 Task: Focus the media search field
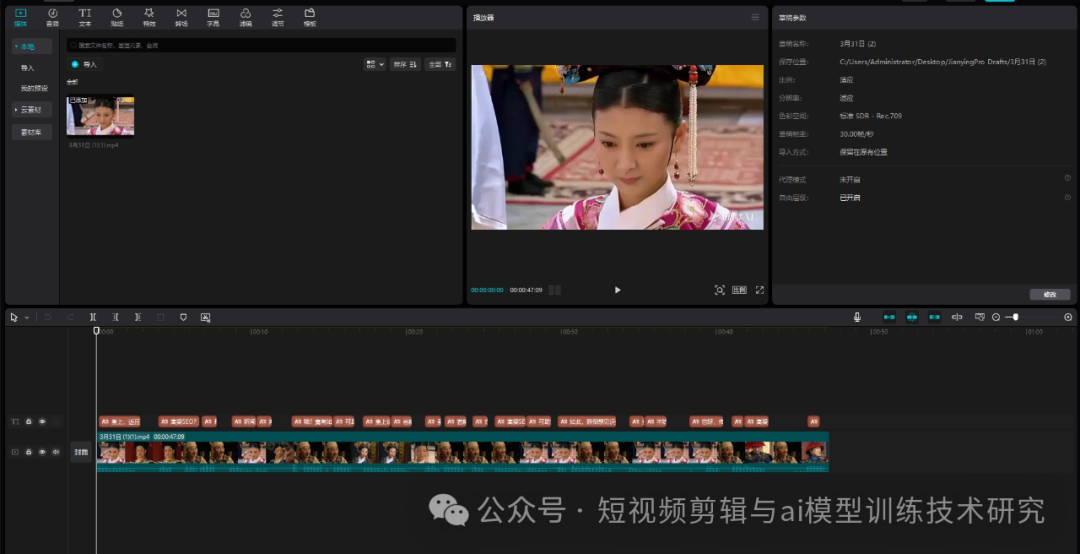[x=261, y=45]
